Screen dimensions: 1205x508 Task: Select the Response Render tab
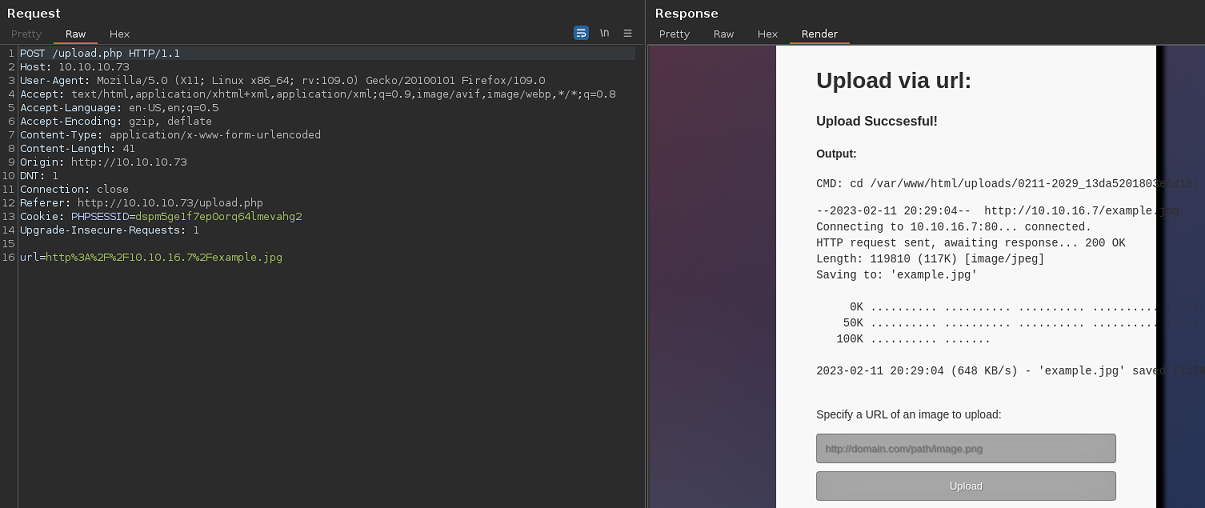[x=819, y=34]
